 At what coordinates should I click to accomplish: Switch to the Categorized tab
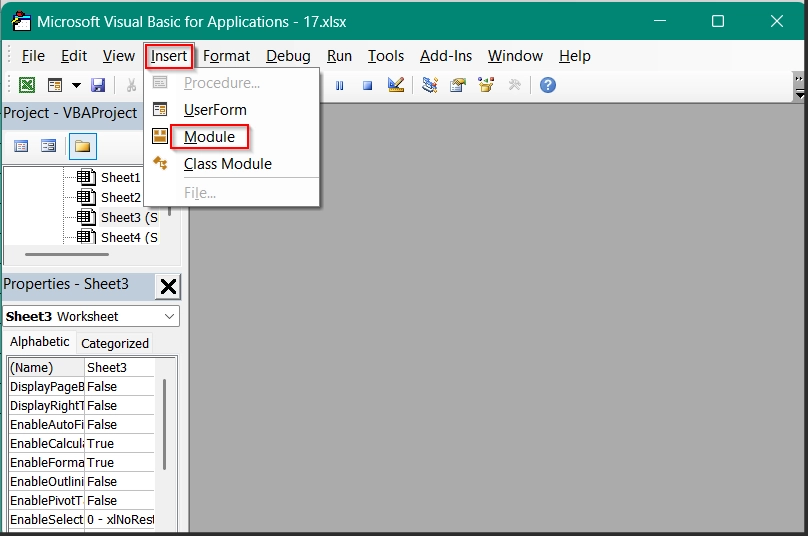(x=115, y=343)
